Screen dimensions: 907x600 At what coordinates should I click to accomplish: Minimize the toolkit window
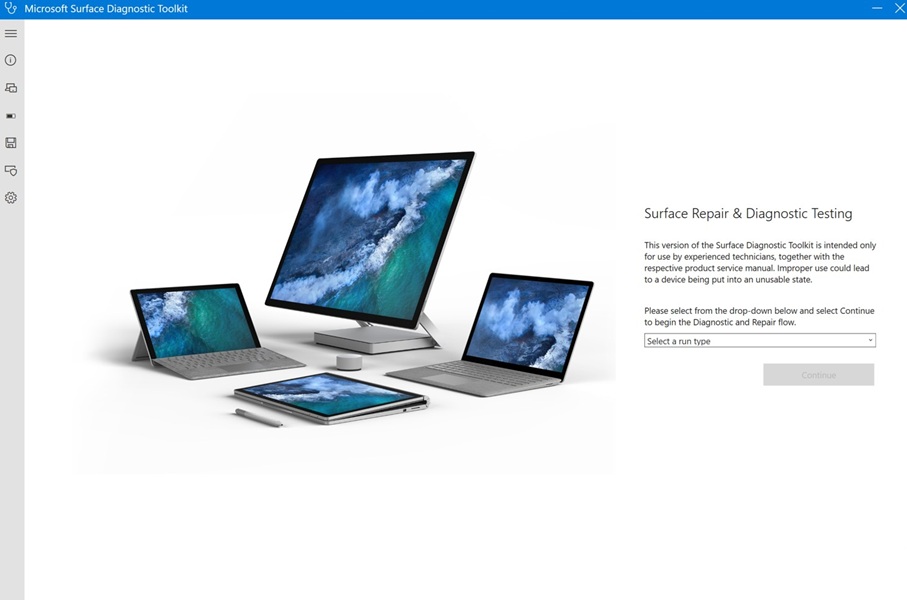click(x=876, y=9)
